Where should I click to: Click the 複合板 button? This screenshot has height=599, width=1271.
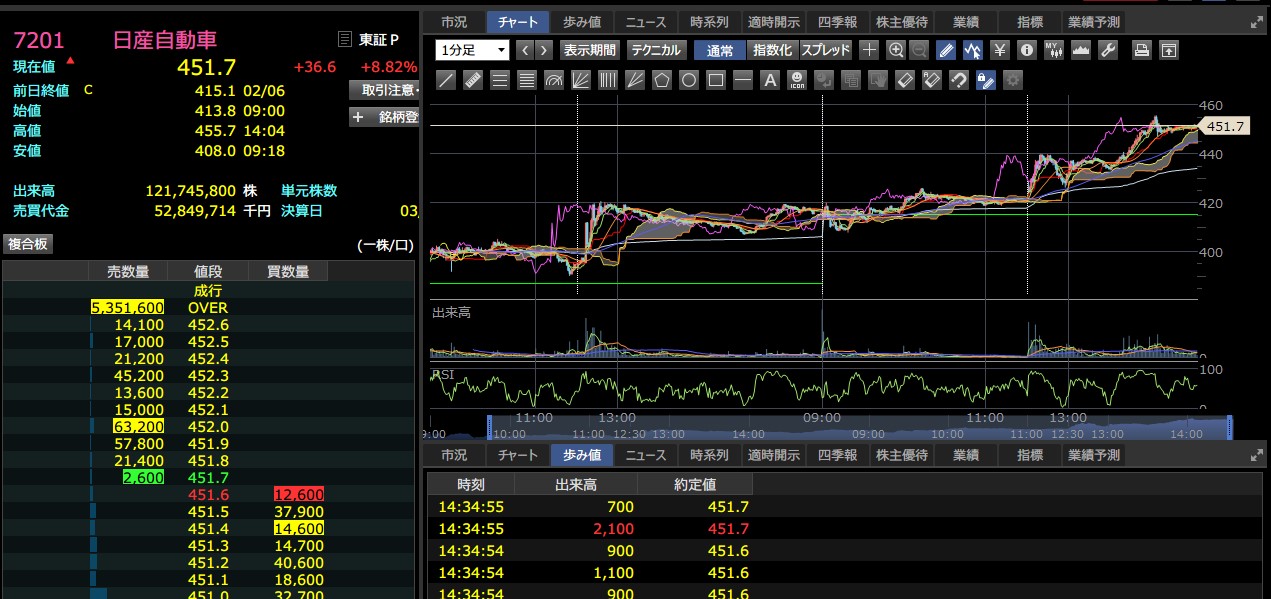pos(28,244)
